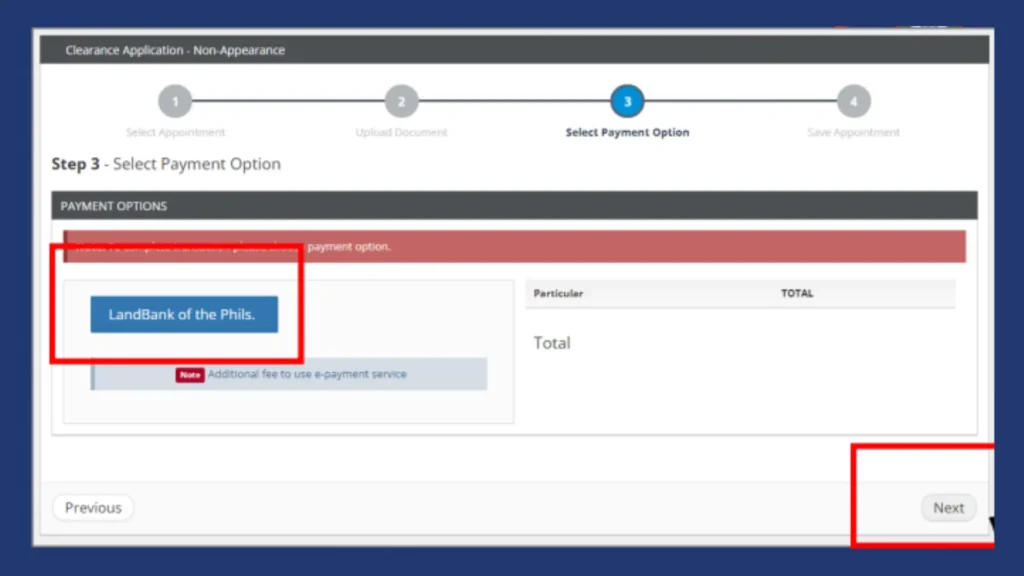Viewport: 1024px width, 576px height.
Task: Select LandBank of the Phils payment option
Action: [x=183, y=313]
